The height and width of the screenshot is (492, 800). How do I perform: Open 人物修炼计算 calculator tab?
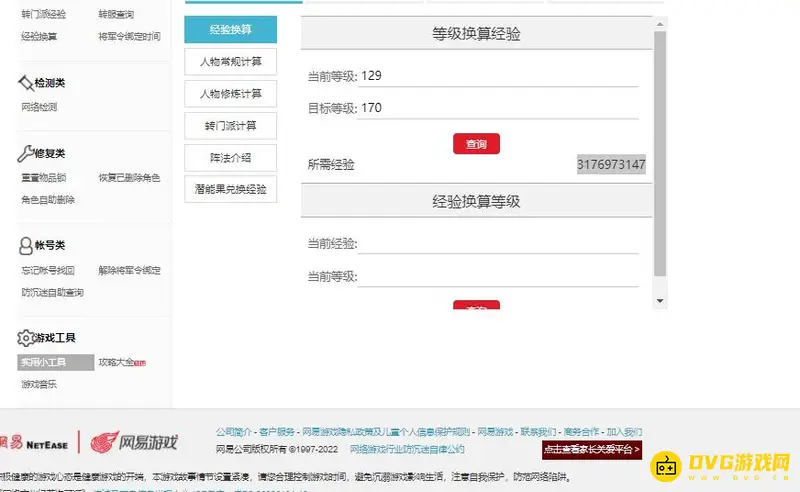point(231,94)
